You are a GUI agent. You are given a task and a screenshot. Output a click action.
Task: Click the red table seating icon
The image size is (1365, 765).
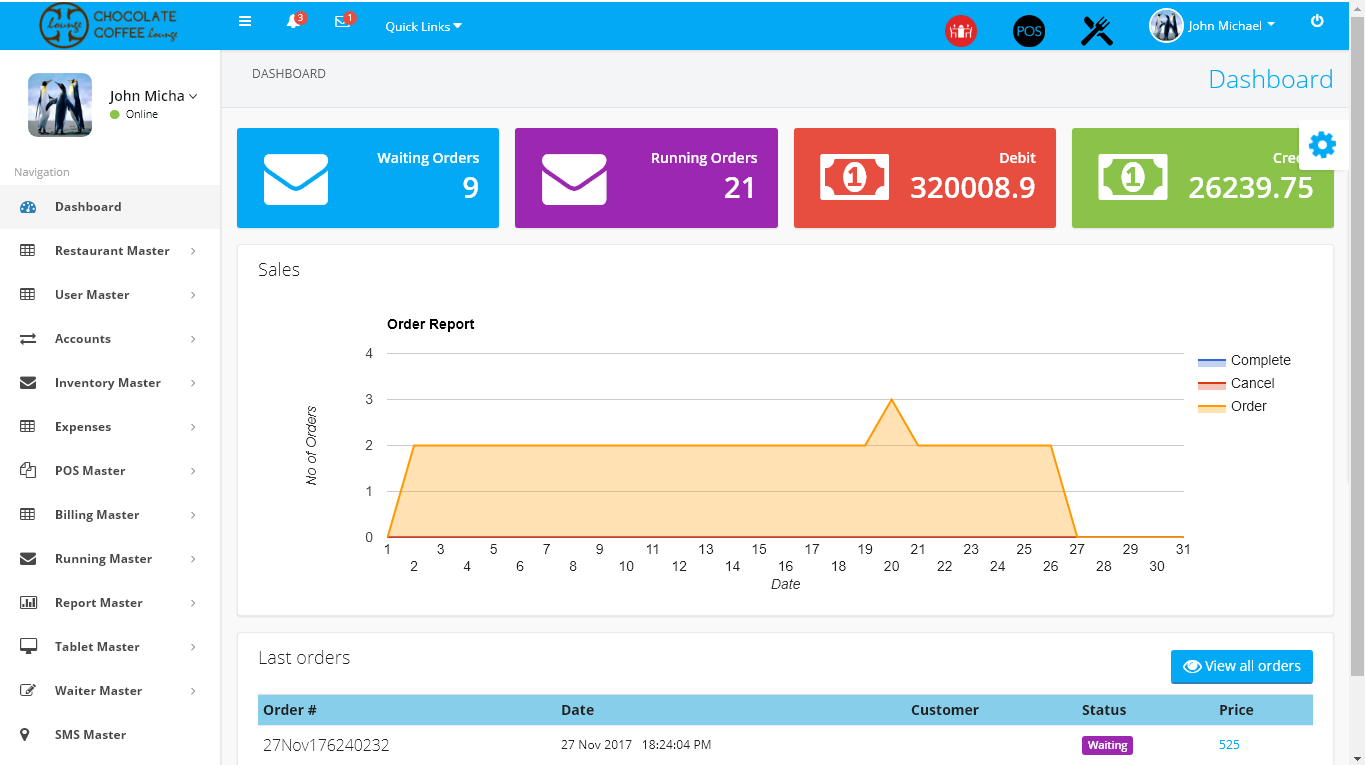click(960, 31)
